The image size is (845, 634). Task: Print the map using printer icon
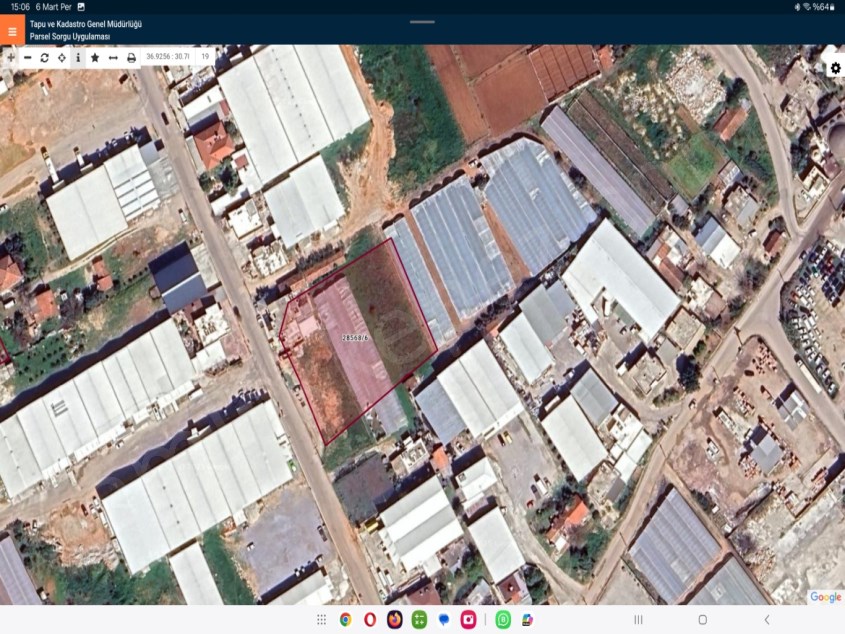131,57
